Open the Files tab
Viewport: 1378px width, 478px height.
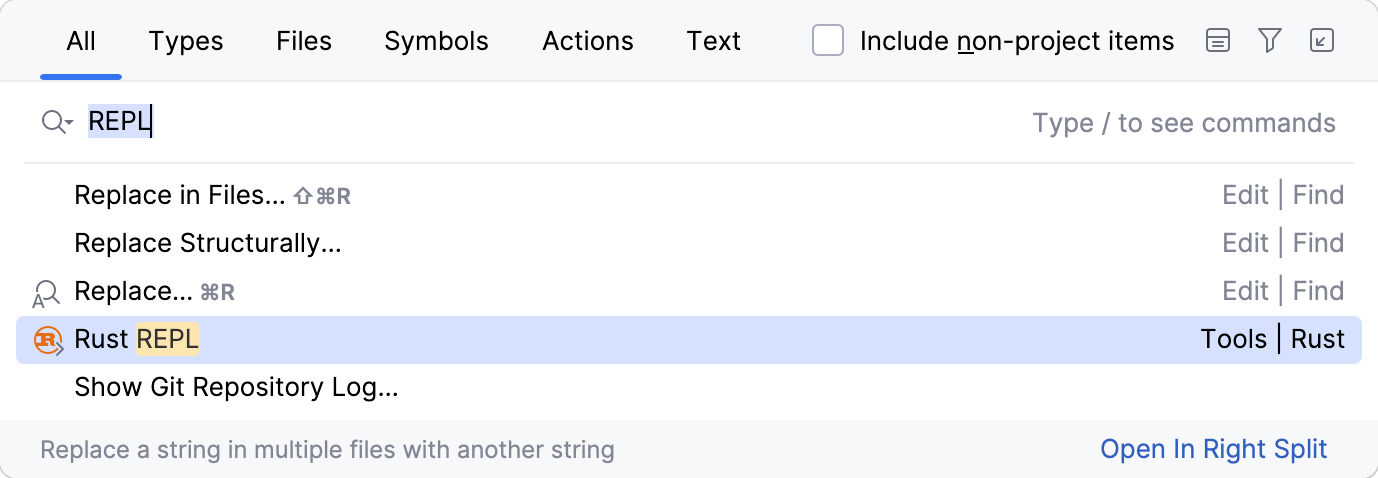click(304, 41)
